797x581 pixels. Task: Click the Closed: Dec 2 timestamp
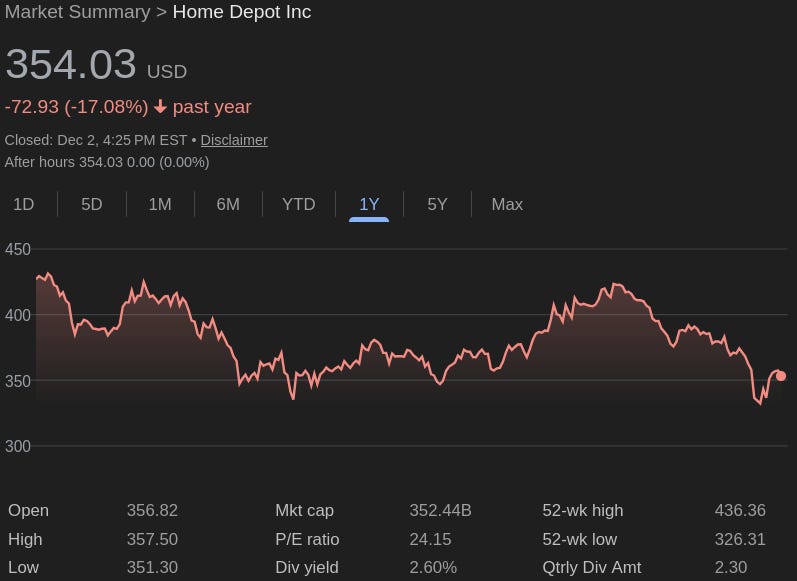96,140
